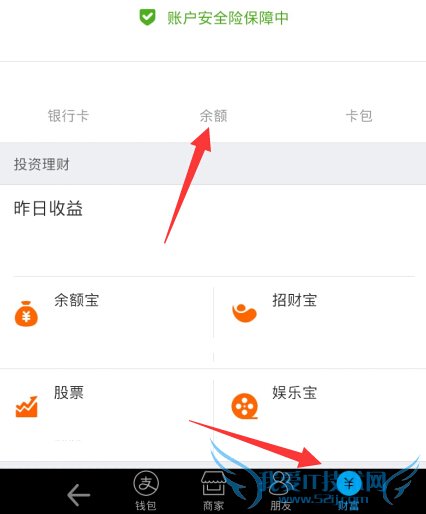Tap the green account security shield icon

pyautogui.click(x=147, y=17)
